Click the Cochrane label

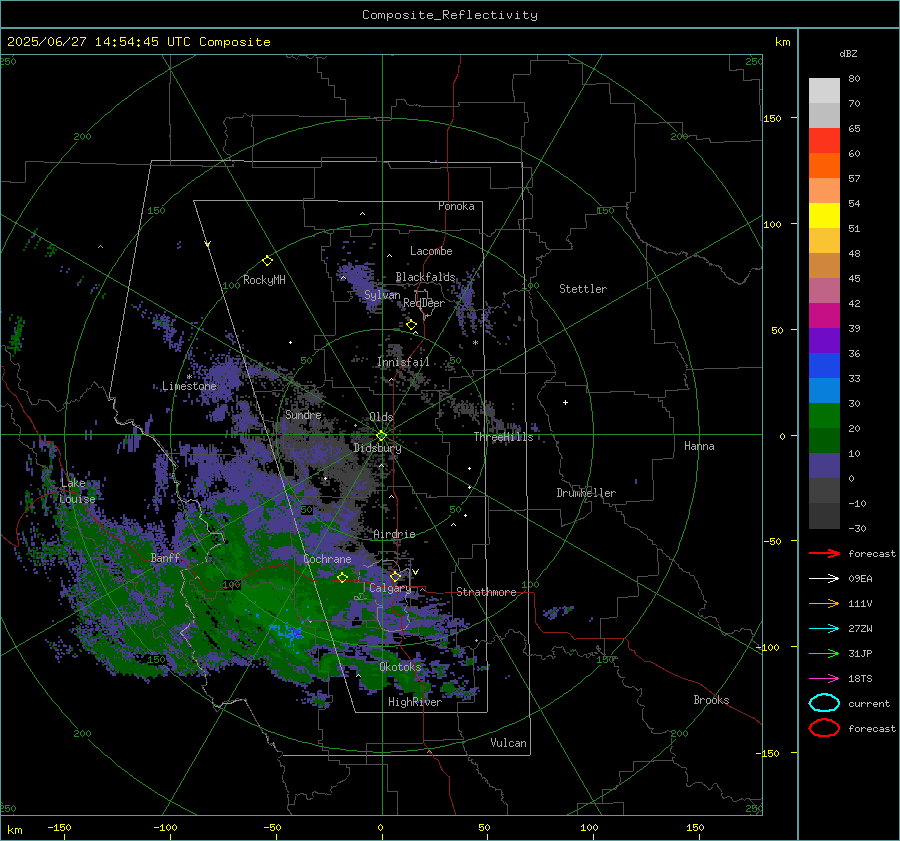[327, 559]
